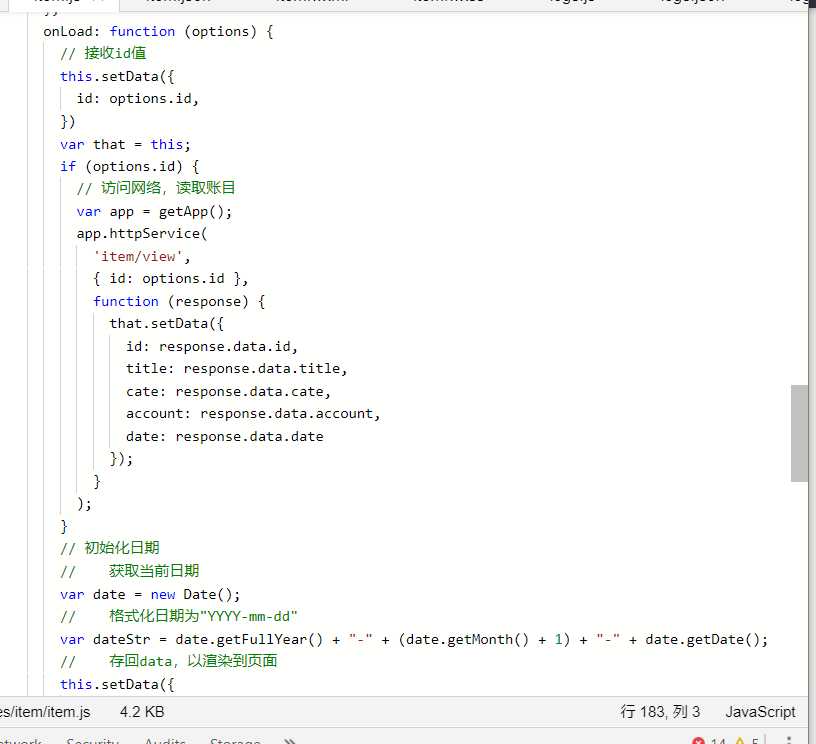Viewport: 816px width, 744px height.
Task: Click the item.js file path in status bar
Action: coord(45,712)
